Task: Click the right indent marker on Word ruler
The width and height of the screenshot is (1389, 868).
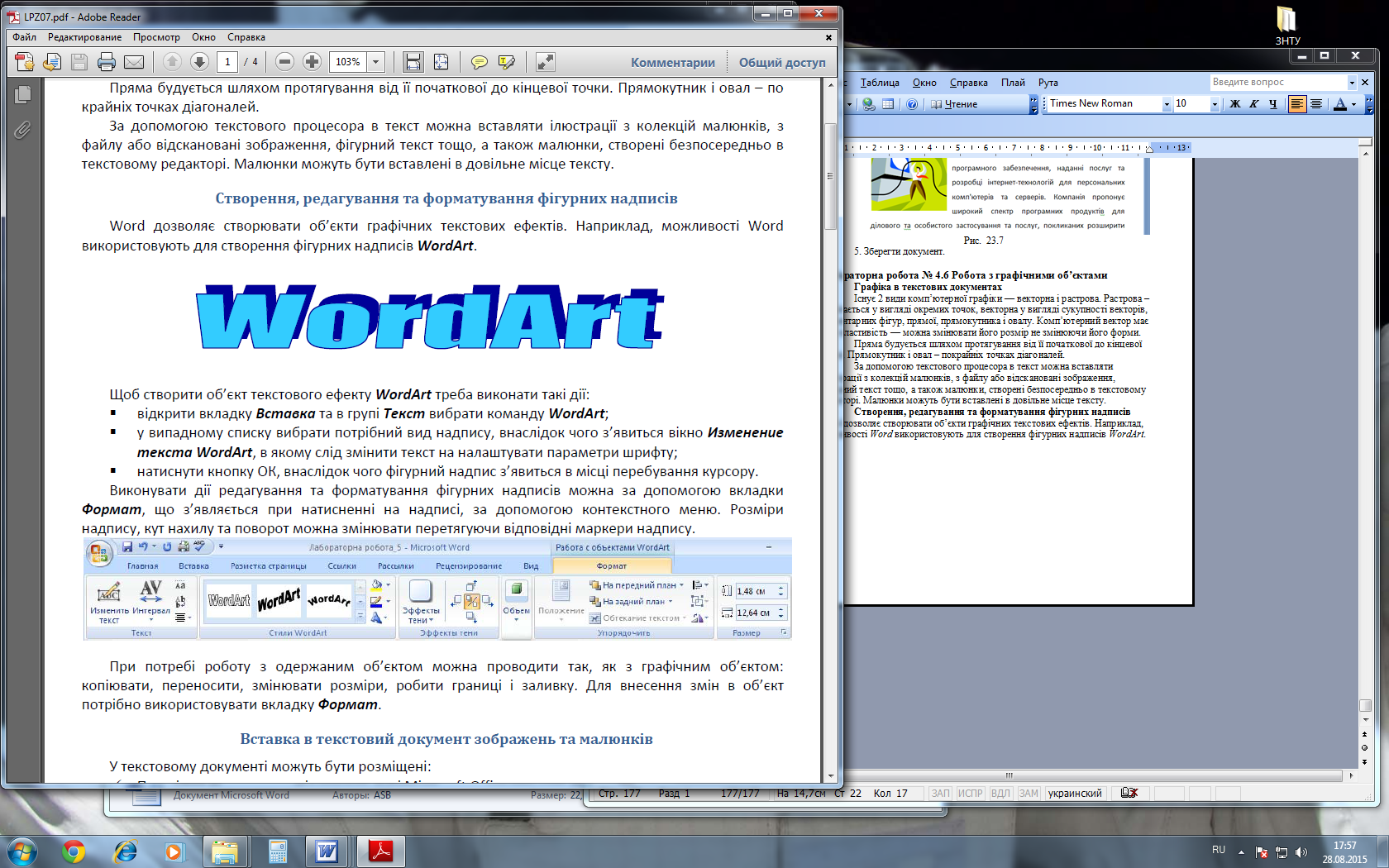Action: [x=1149, y=150]
